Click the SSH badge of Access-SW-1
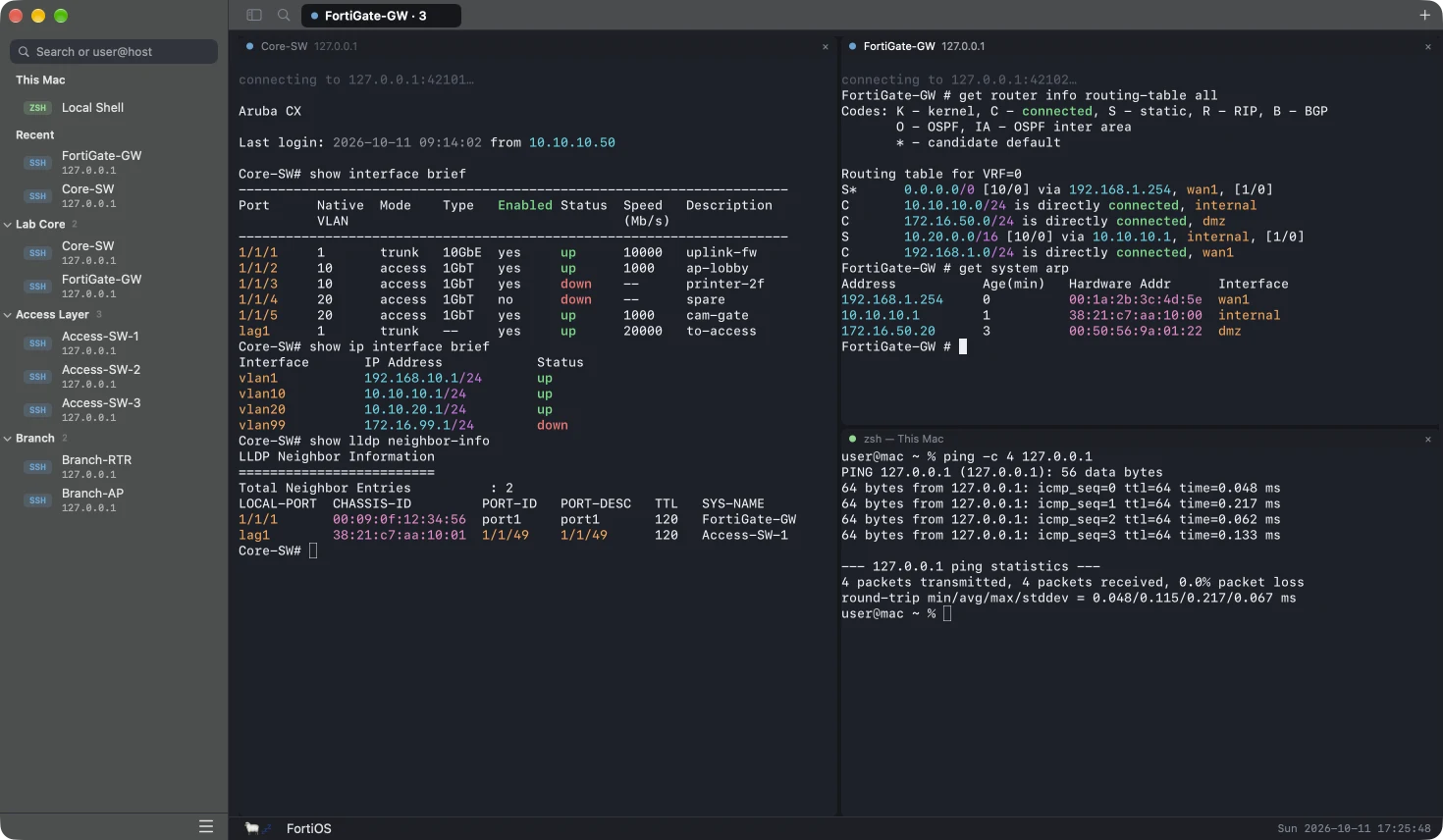1443x840 pixels. coord(37,343)
